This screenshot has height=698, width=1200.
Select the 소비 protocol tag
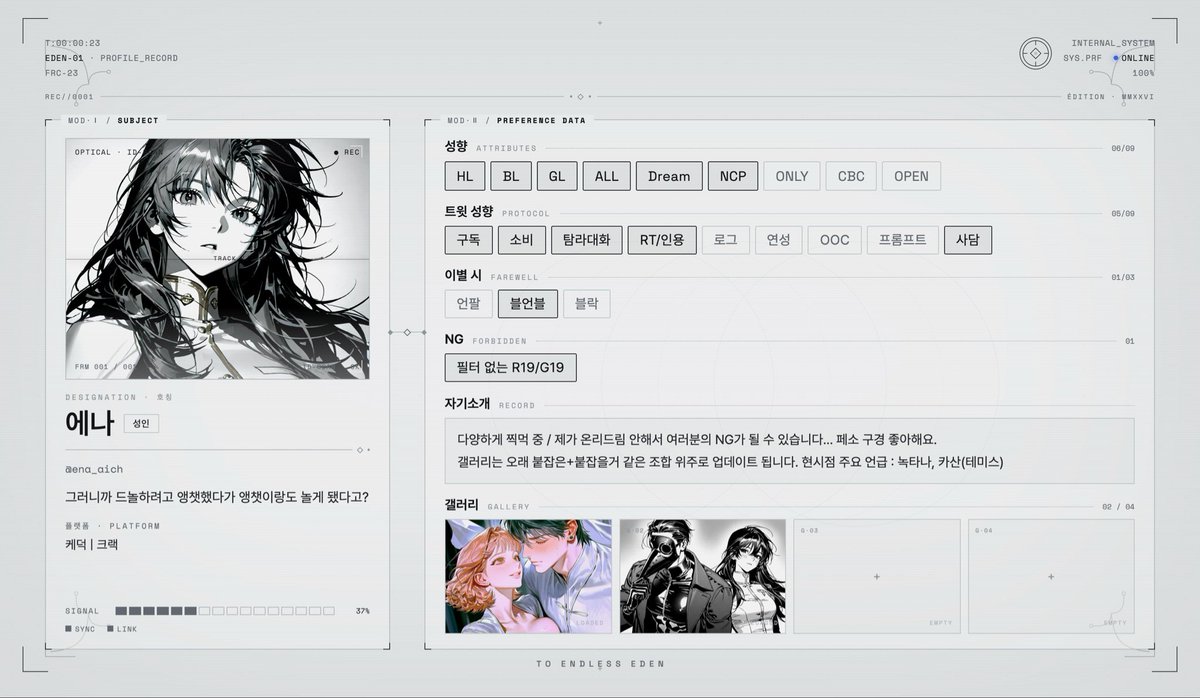pyautogui.click(x=521, y=240)
